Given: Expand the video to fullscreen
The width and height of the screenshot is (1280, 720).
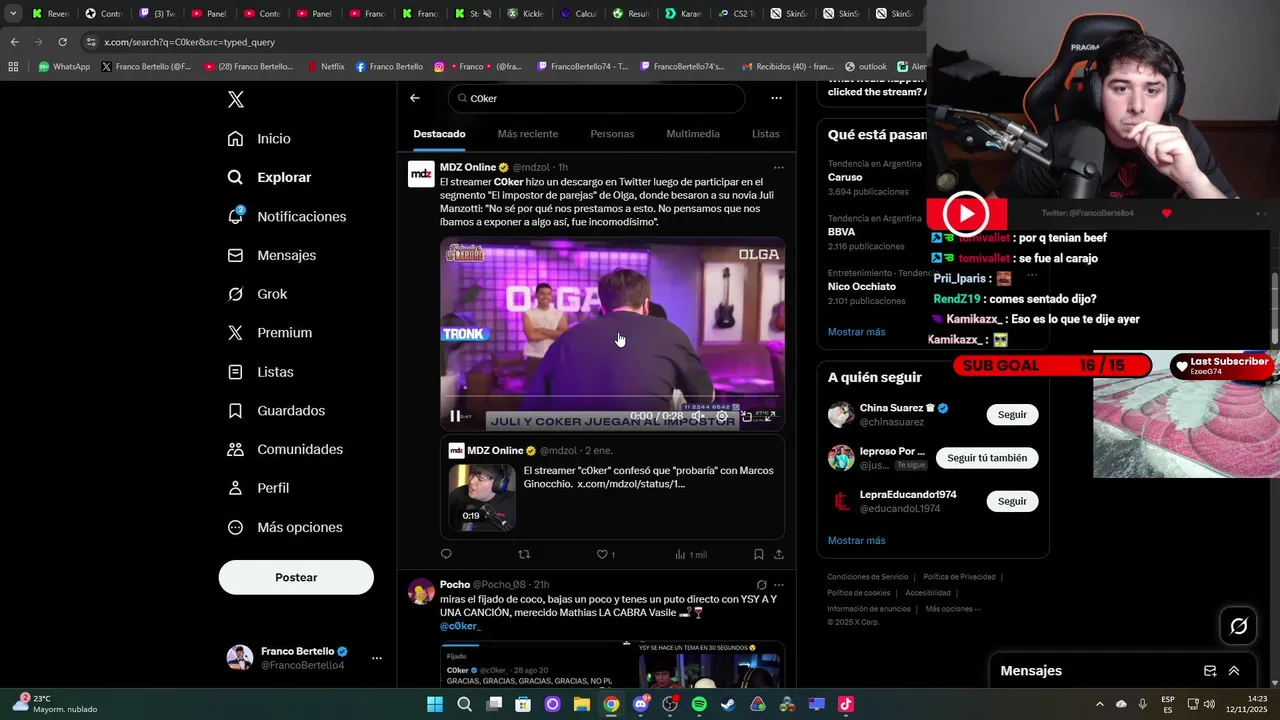Looking at the screenshot, I should pos(769,416).
